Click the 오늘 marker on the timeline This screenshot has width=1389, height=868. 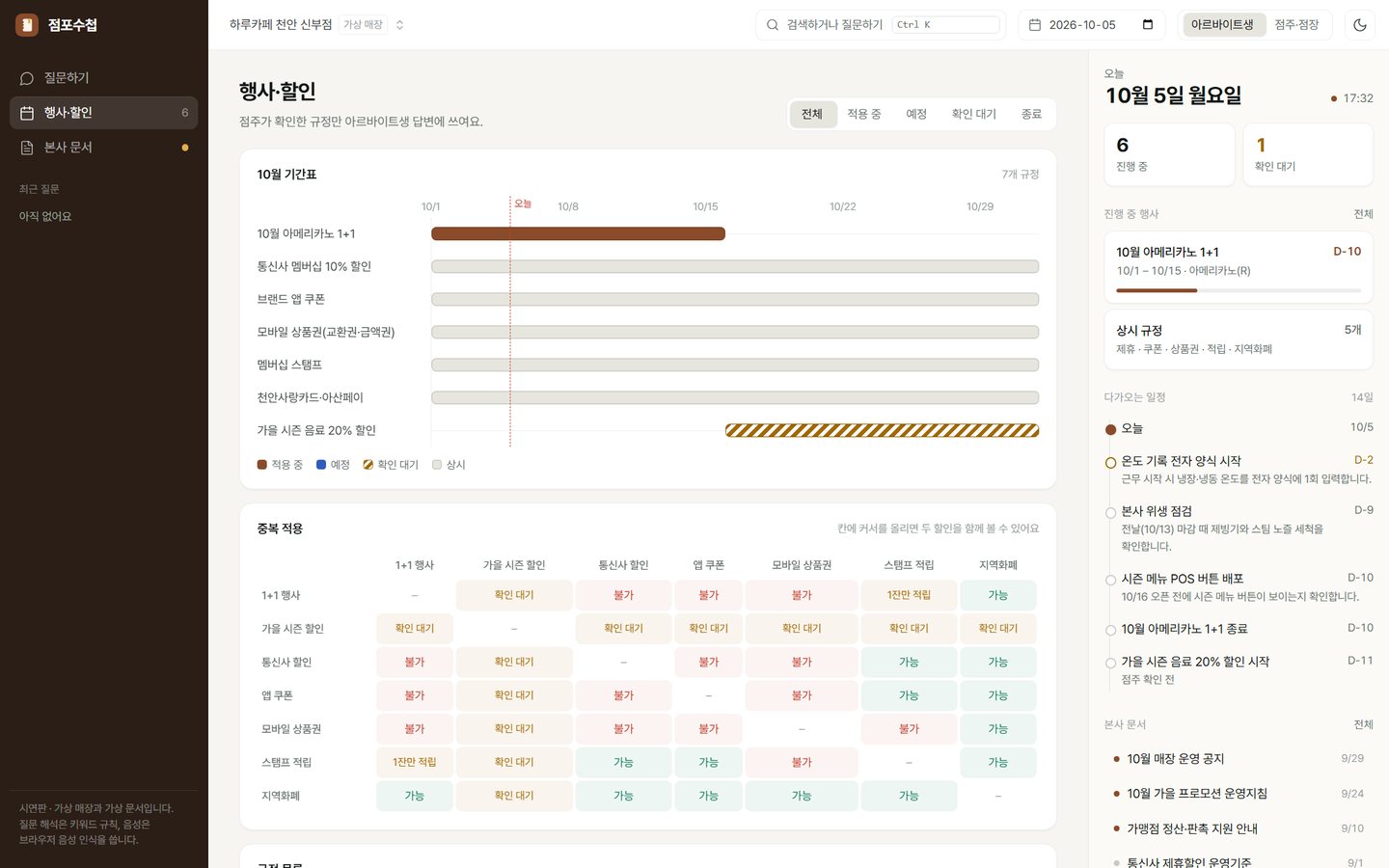tap(523, 203)
